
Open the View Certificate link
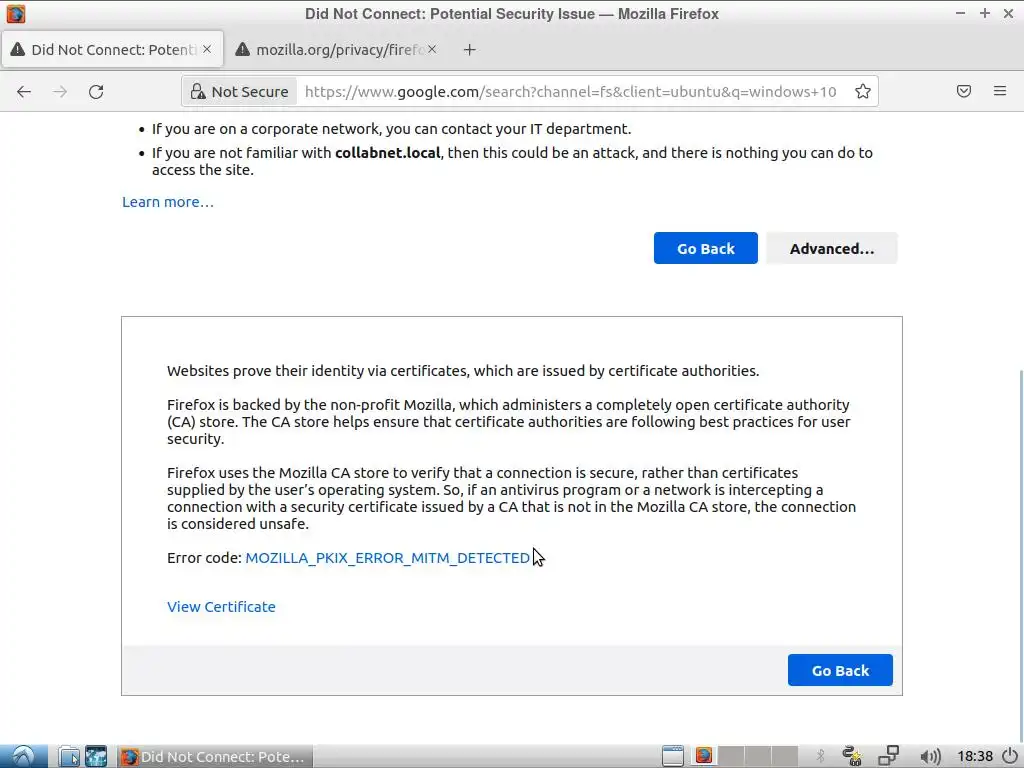point(221,607)
